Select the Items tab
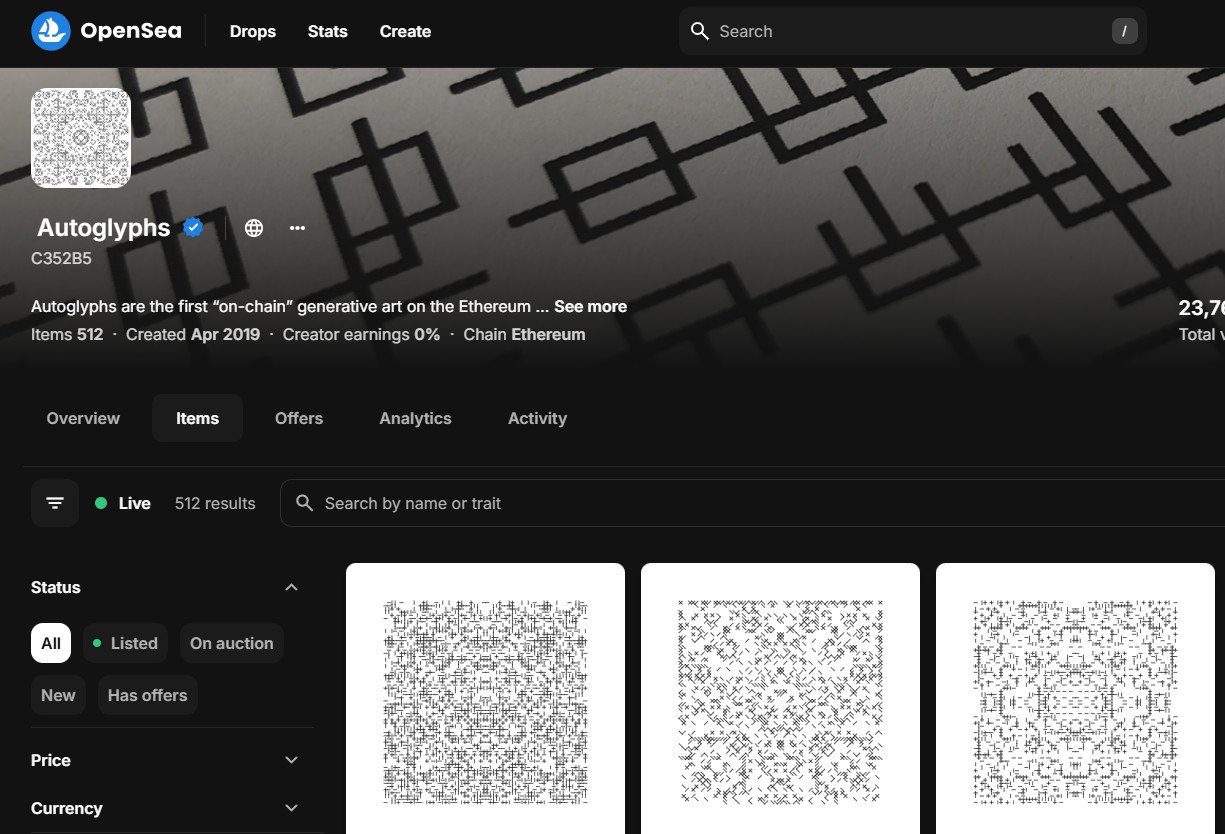Screen dimensions: 1225x834 point(197,418)
